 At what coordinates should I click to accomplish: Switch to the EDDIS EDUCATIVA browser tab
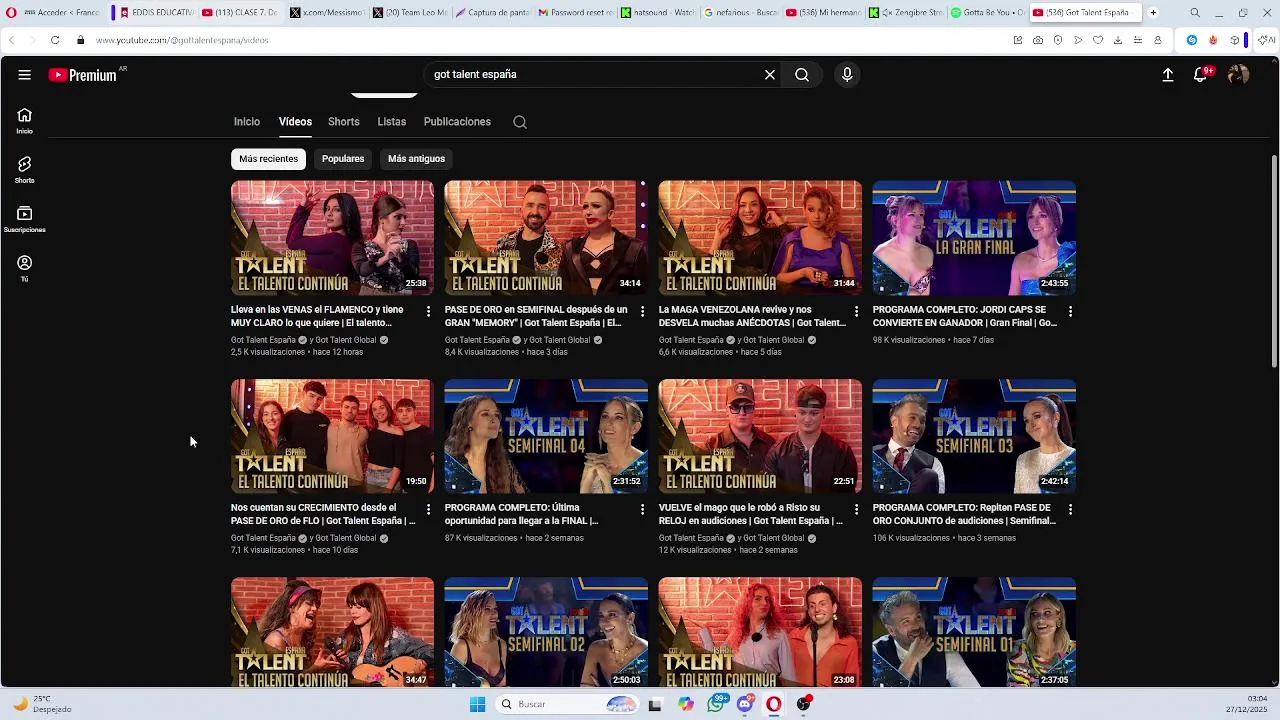click(x=155, y=13)
